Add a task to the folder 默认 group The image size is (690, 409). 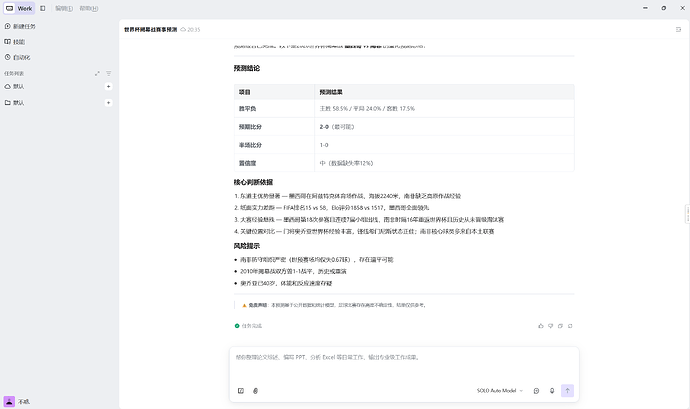point(108,103)
